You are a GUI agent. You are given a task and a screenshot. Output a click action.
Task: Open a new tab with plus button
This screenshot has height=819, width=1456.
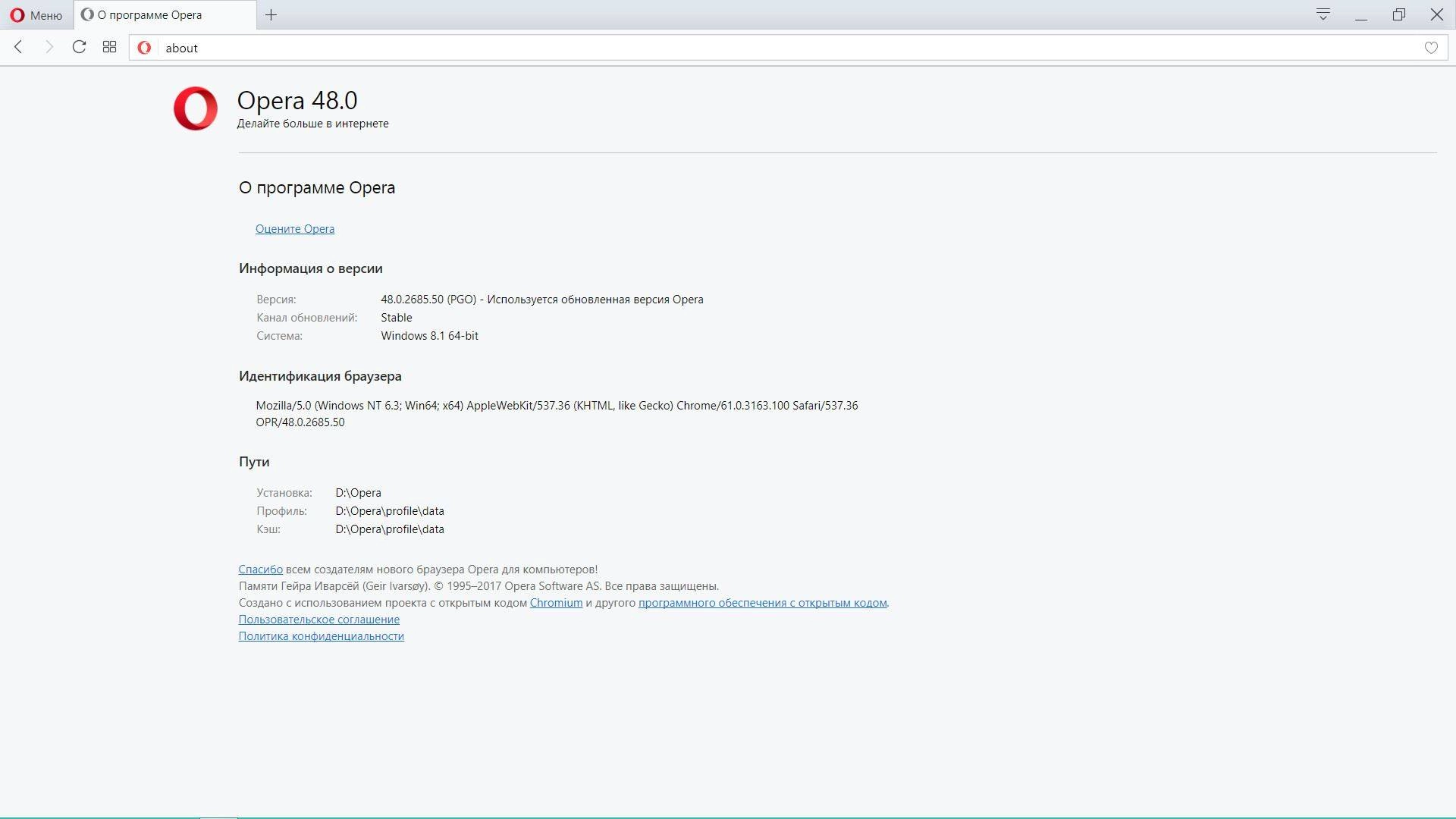[x=271, y=15]
